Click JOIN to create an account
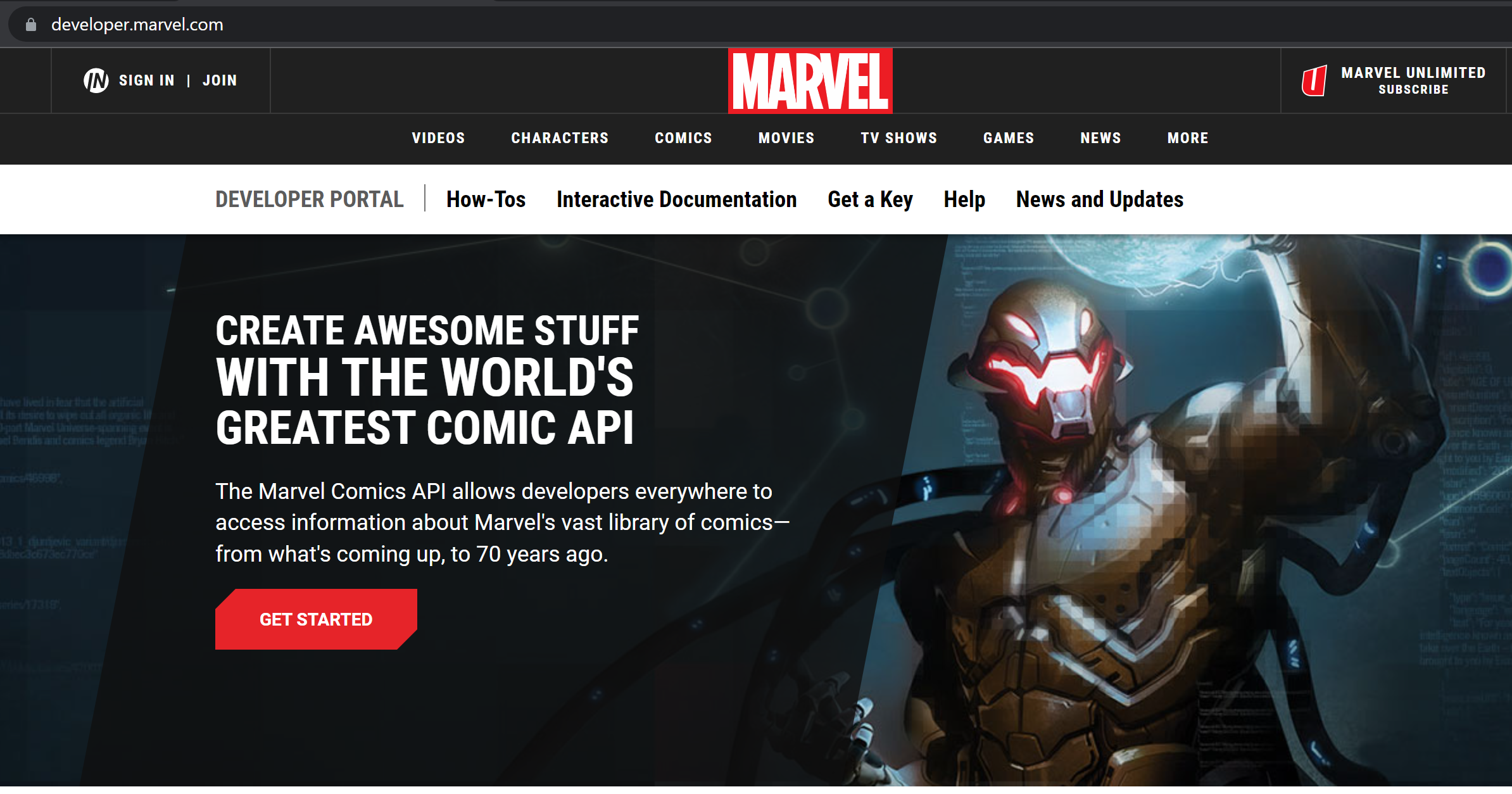Viewport: 1512px width, 794px height. tap(220, 80)
